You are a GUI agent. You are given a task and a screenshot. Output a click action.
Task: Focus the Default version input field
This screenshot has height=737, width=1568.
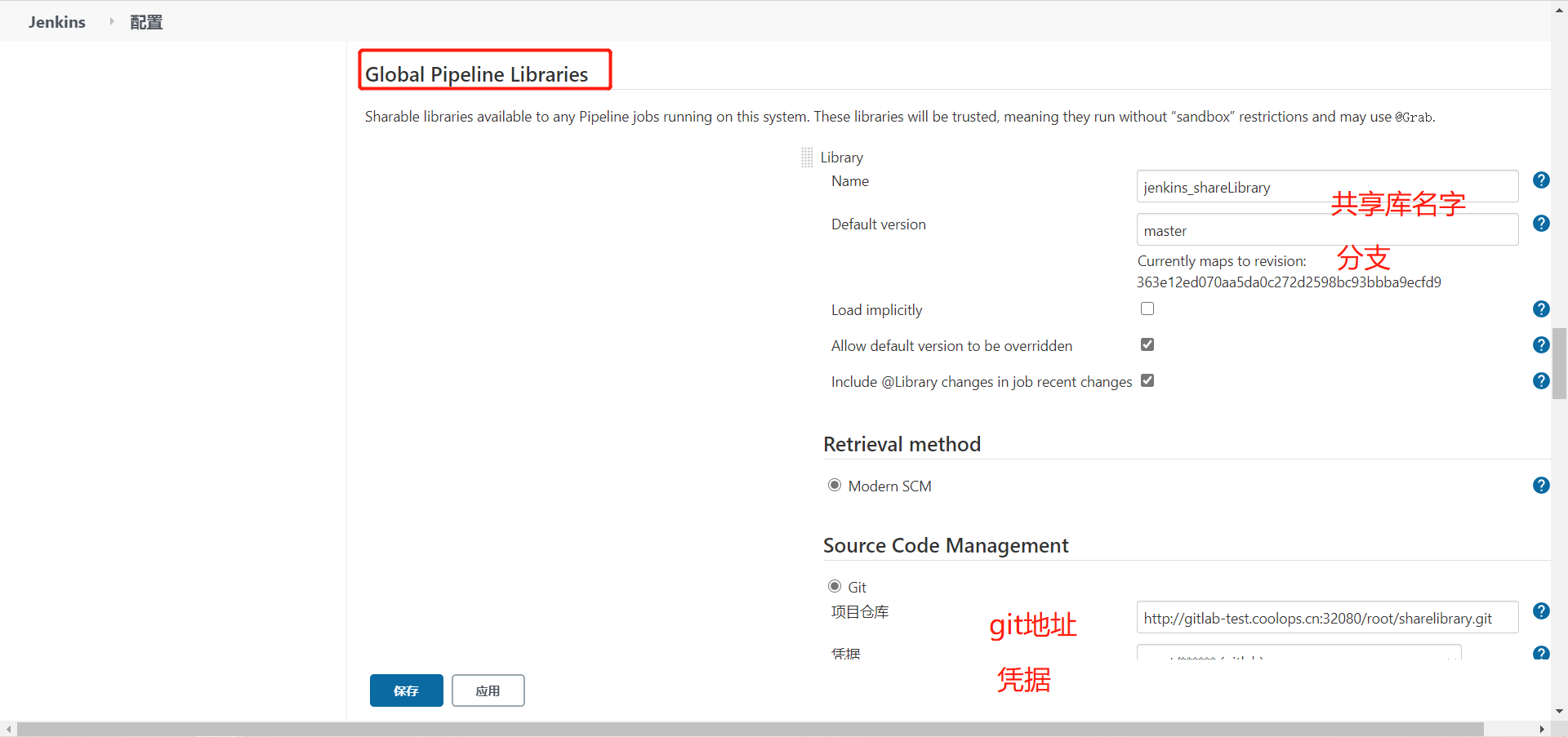1327,229
